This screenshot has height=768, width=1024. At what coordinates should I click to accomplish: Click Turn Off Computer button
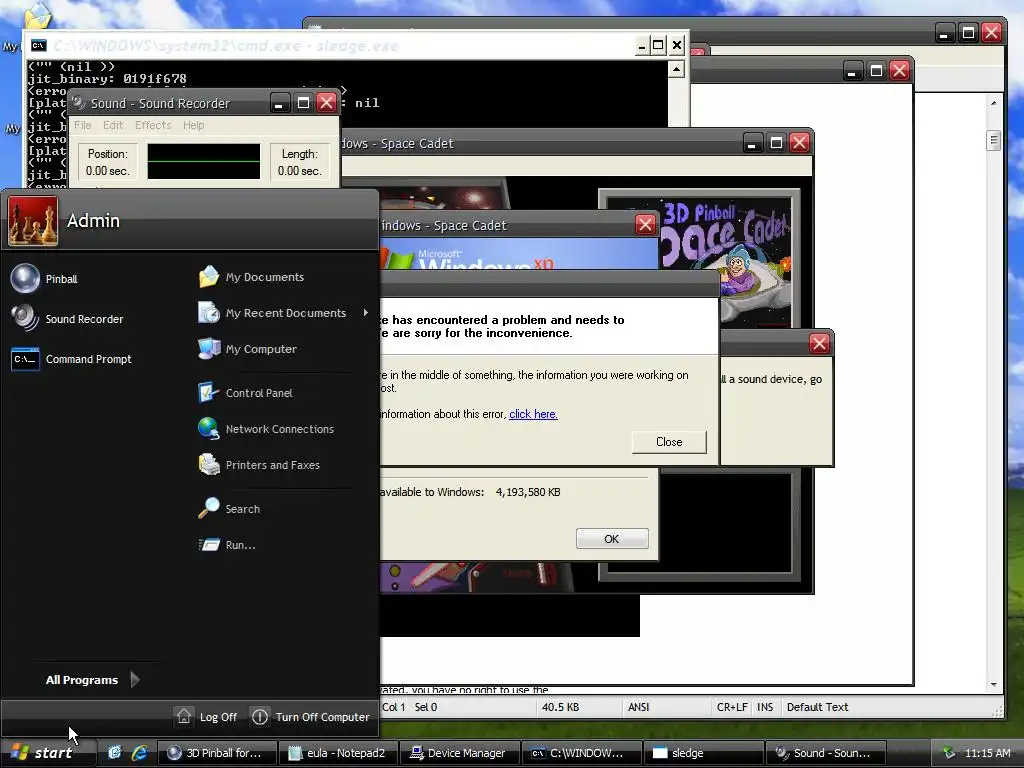coord(311,716)
